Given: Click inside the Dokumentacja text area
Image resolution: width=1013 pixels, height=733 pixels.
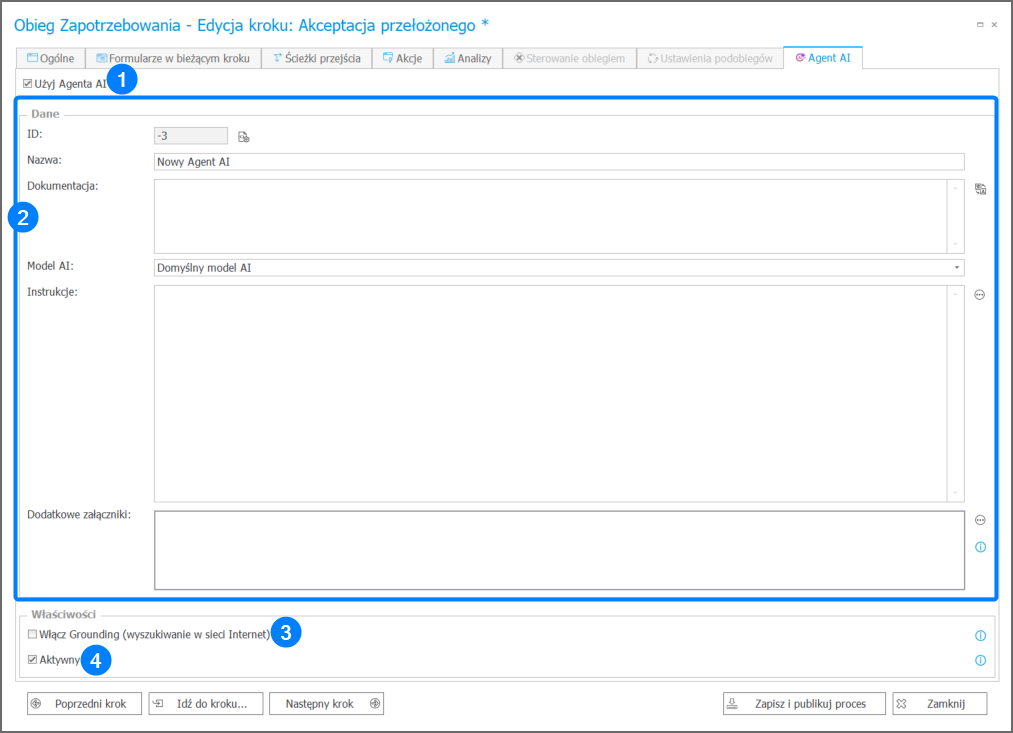Looking at the screenshot, I should (x=550, y=216).
